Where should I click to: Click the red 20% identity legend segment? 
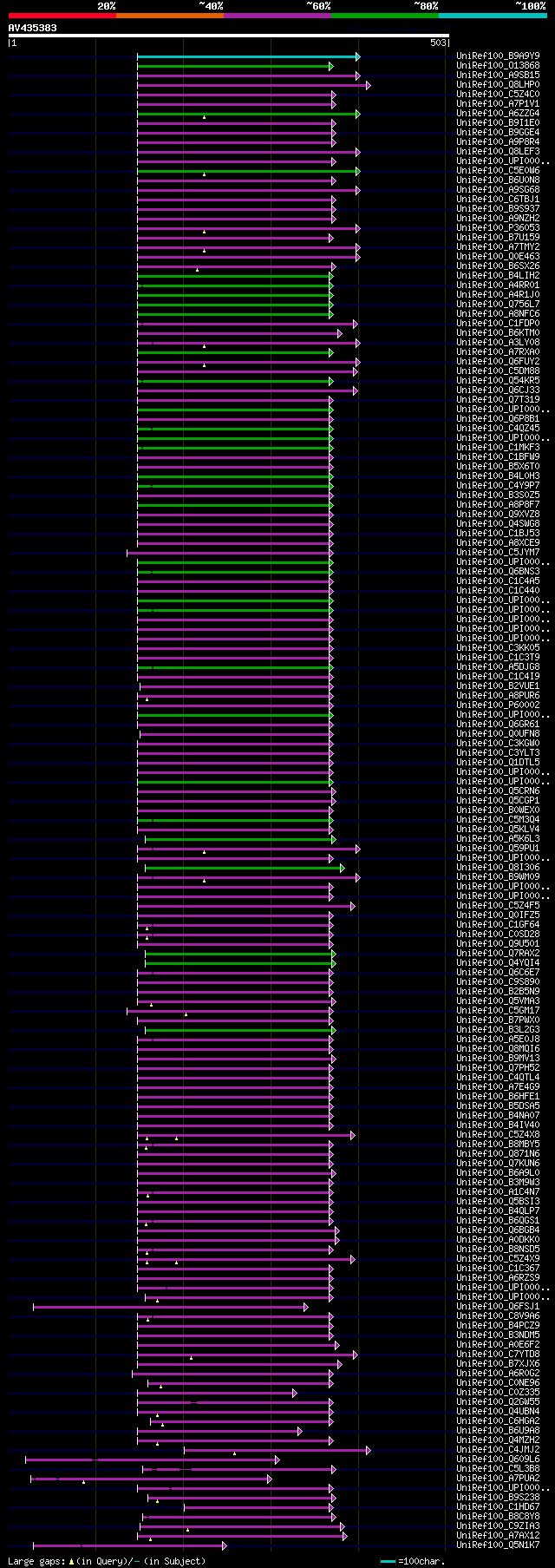click(x=62, y=16)
